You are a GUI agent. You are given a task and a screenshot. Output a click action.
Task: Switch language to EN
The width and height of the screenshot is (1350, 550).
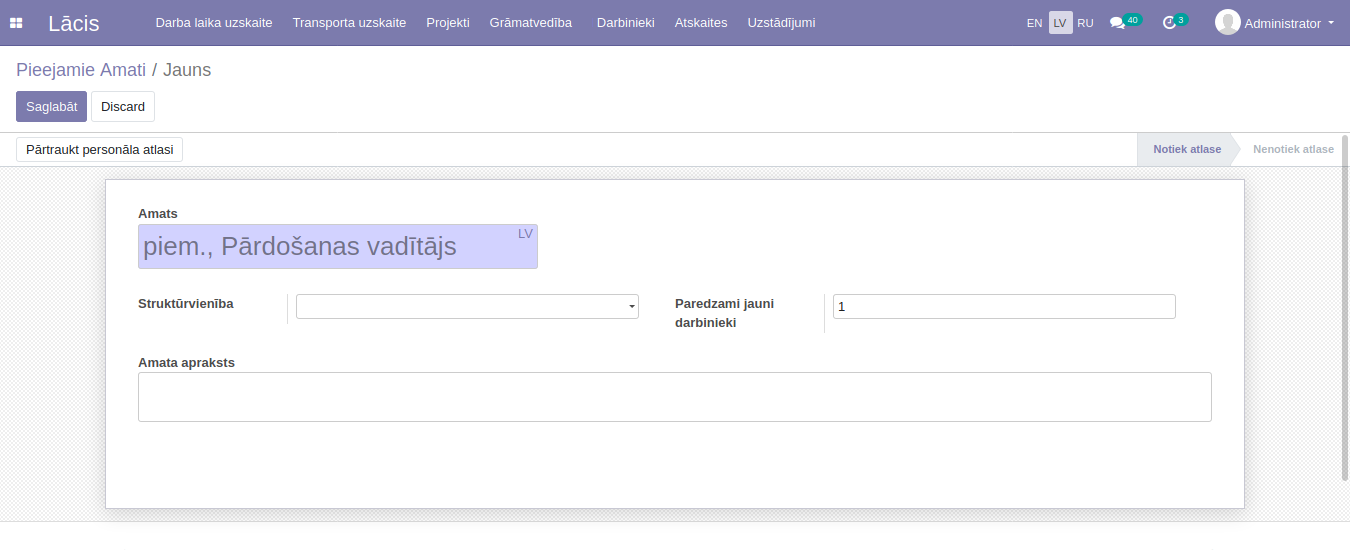pos(1034,23)
